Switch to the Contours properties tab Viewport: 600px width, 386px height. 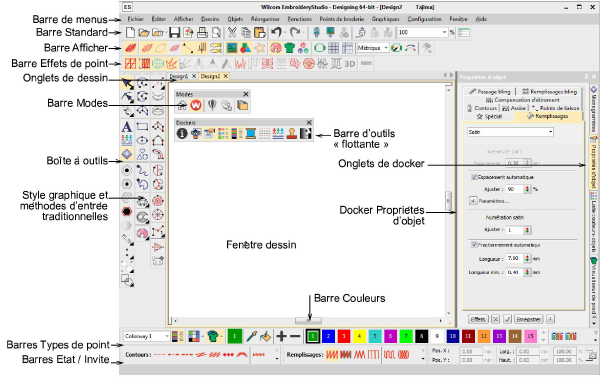[482, 108]
